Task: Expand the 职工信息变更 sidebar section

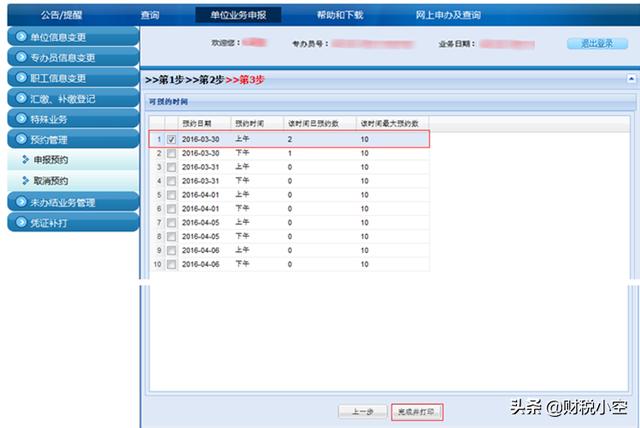Action: pyautogui.click(x=73, y=78)
